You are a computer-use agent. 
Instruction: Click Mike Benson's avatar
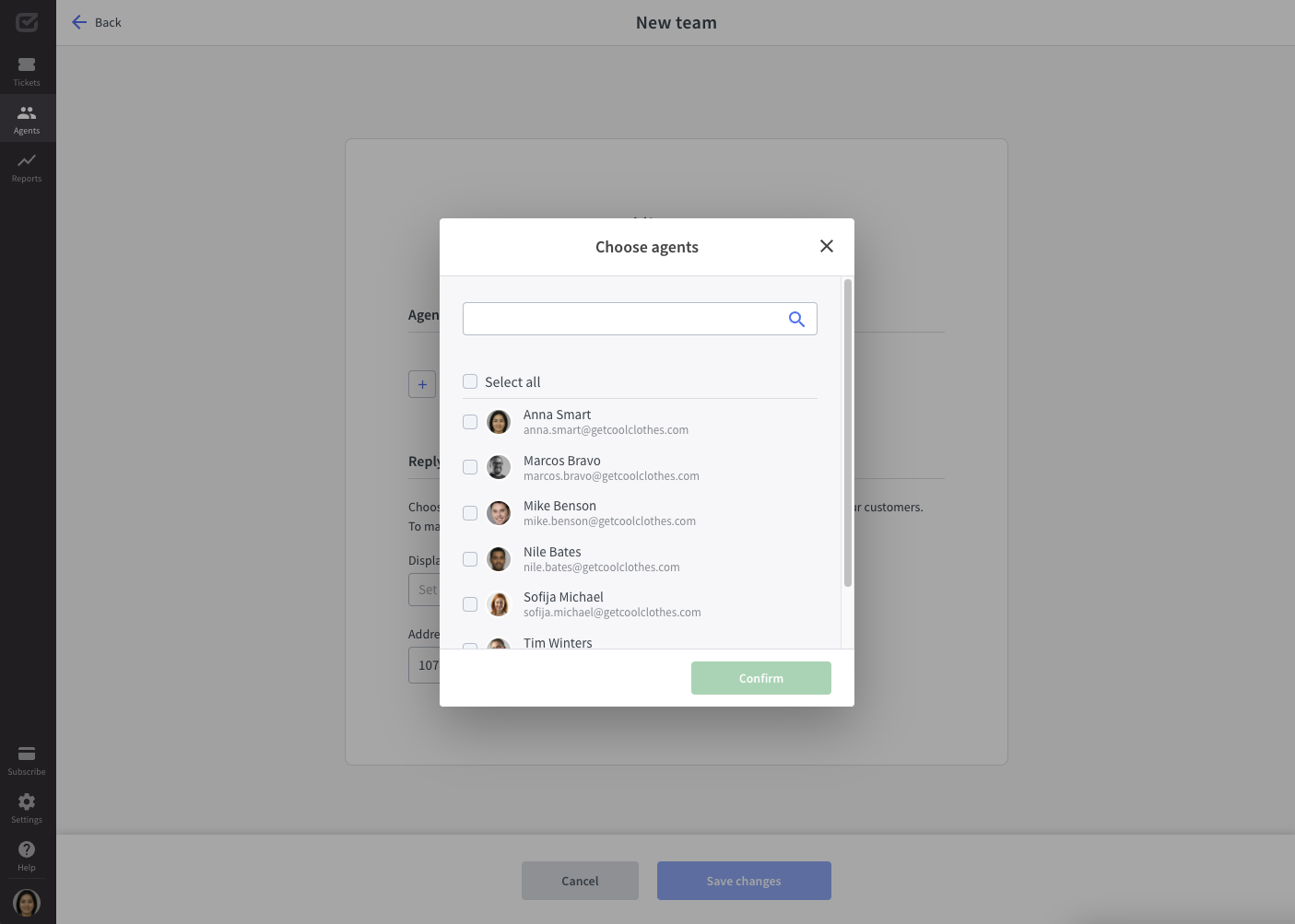click(x=499, y=513)
